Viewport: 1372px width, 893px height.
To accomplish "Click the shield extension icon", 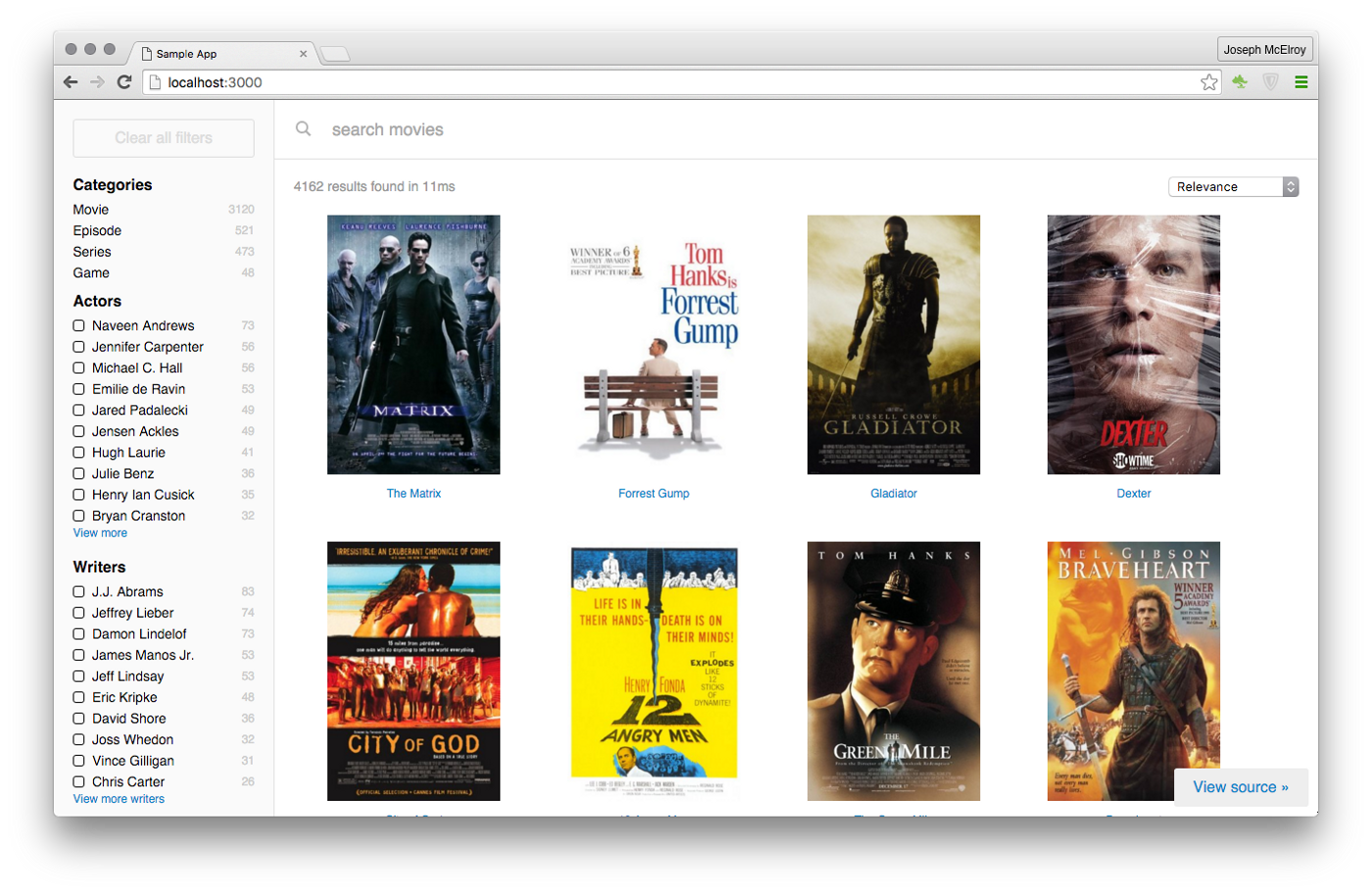I will (1271, 82).
